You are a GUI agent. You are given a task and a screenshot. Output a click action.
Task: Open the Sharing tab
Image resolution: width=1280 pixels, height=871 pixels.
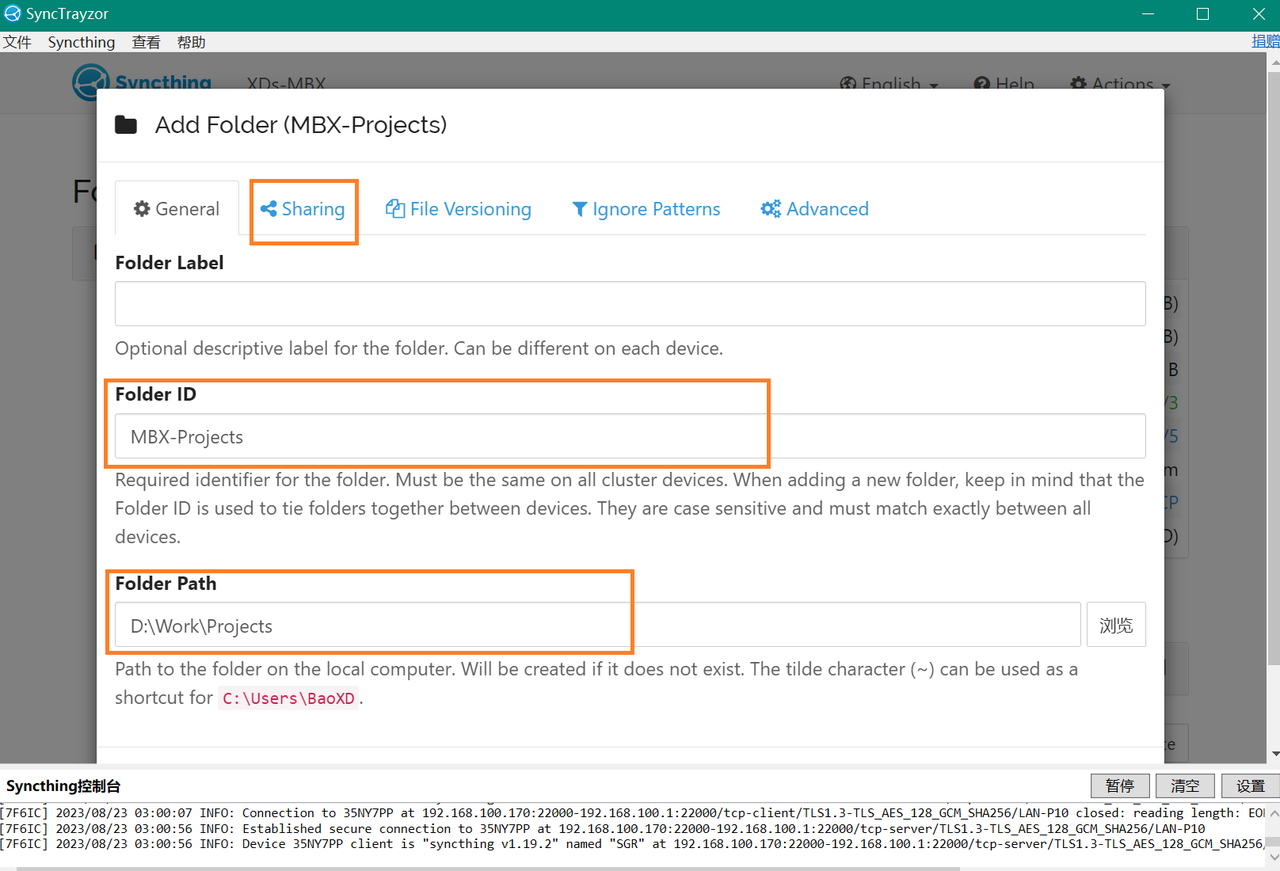(x=303, y=209)
